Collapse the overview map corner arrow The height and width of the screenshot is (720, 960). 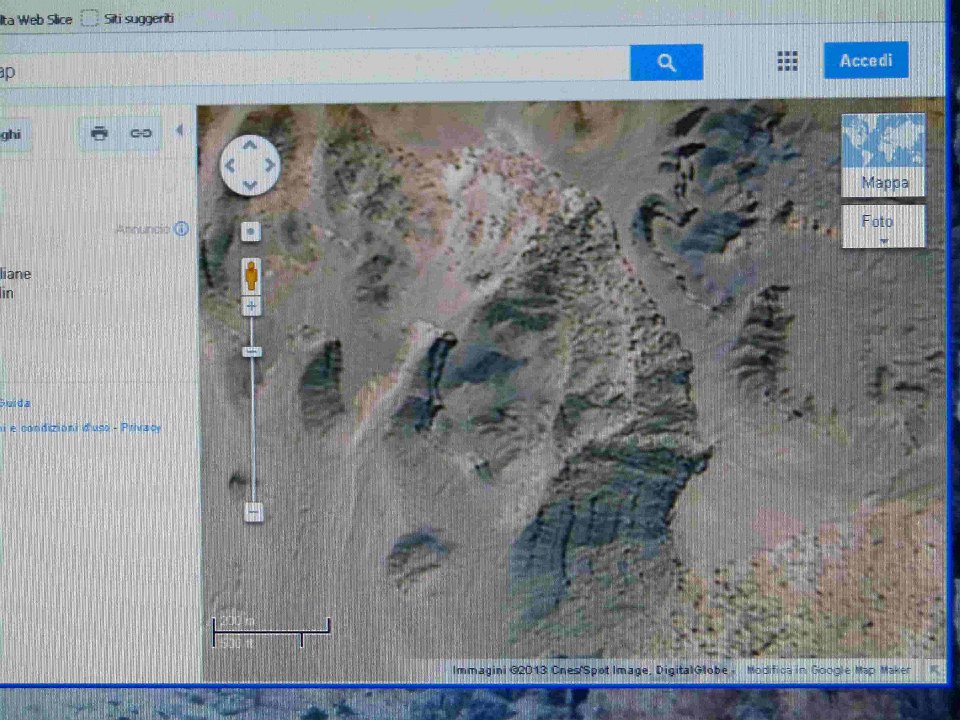[x=935, y=670]
